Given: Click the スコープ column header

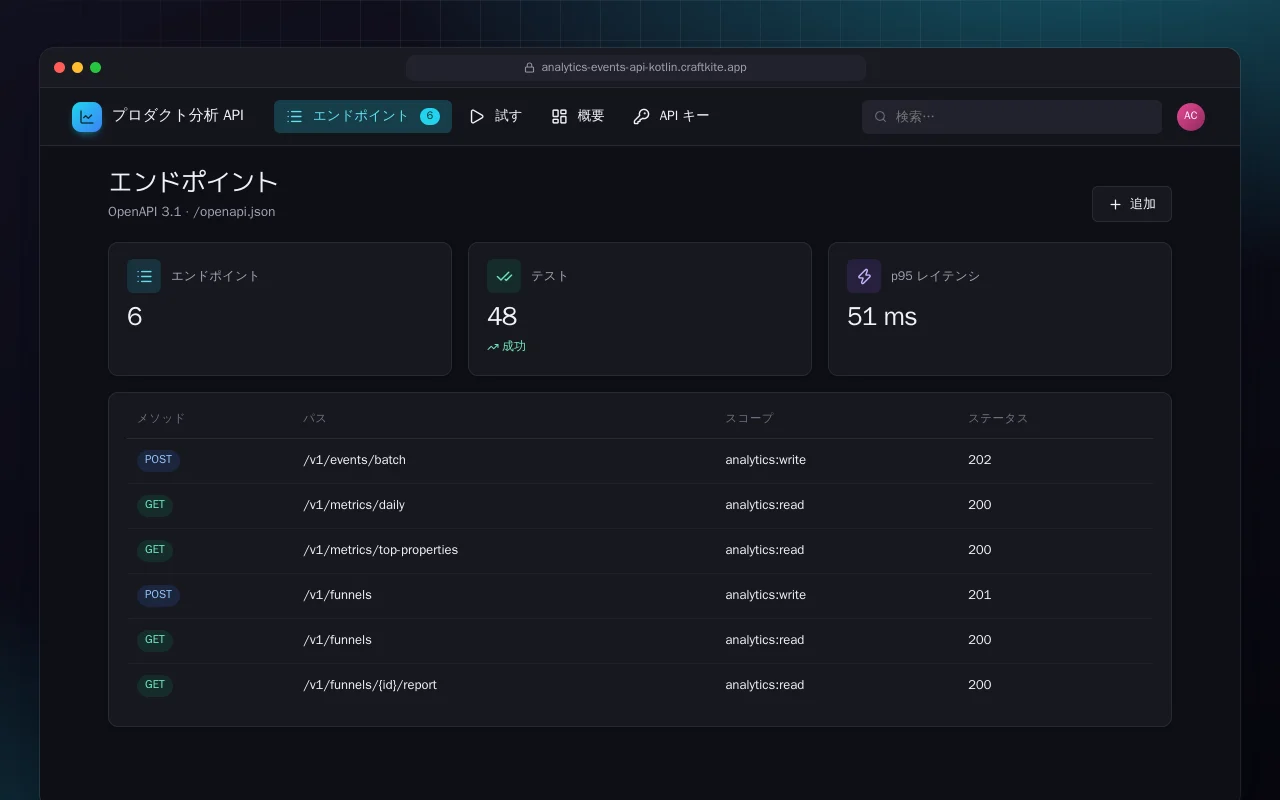Looking at the screenshot, I should [x=749, y=418].
